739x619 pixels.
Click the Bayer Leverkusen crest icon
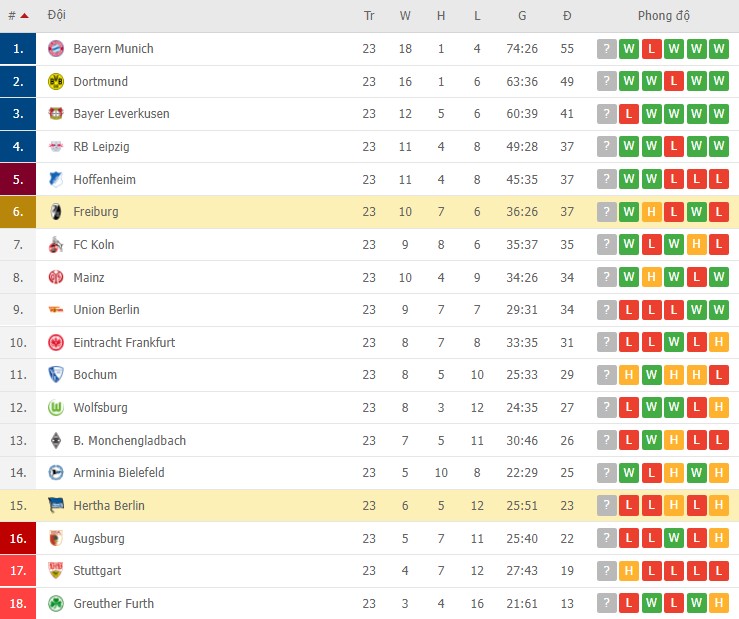(56, 114)
